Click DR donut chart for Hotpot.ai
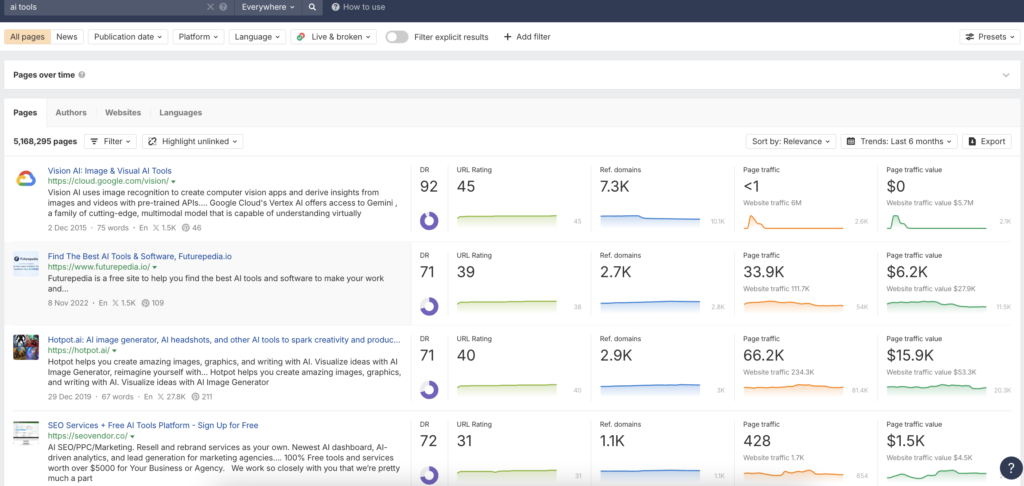Image resolution: width=1024 pixels, height=486 pixels. click(x=429, y=390)
